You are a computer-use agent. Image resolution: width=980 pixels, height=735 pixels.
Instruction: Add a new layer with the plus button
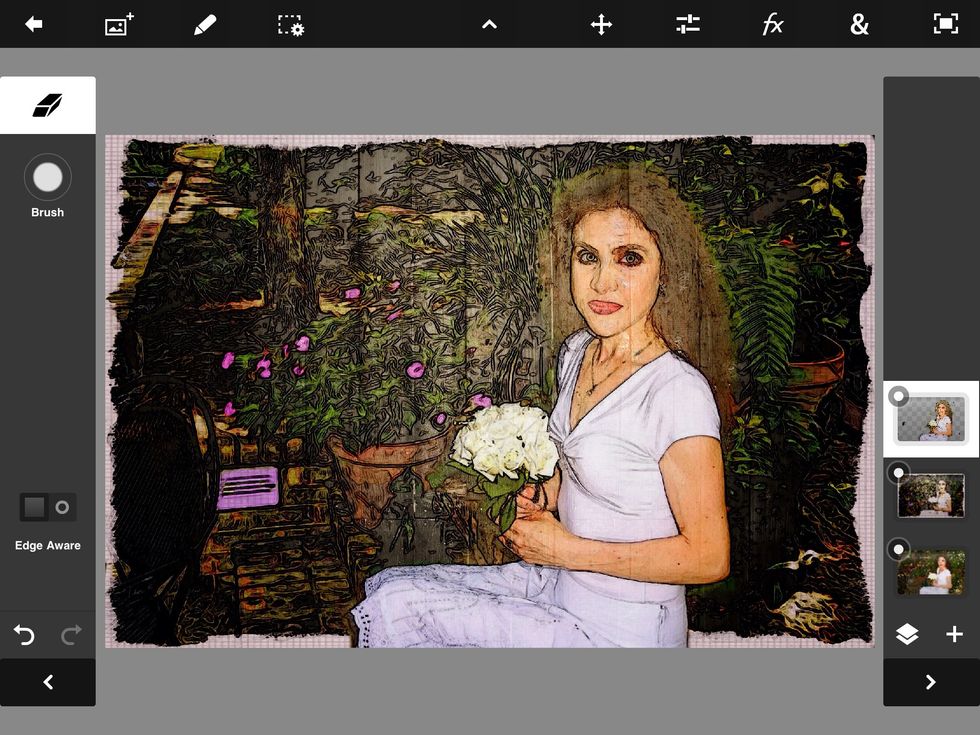tap(955, 634)
